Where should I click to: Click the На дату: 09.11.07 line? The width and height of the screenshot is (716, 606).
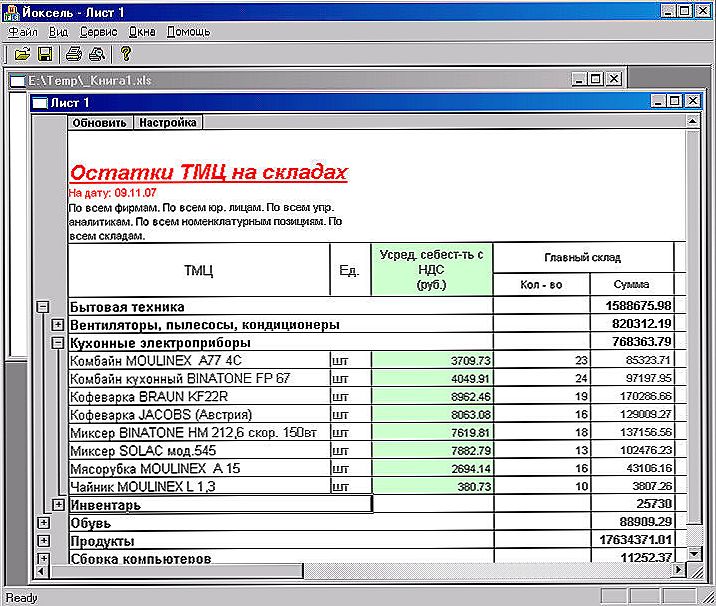coord(112,193)
